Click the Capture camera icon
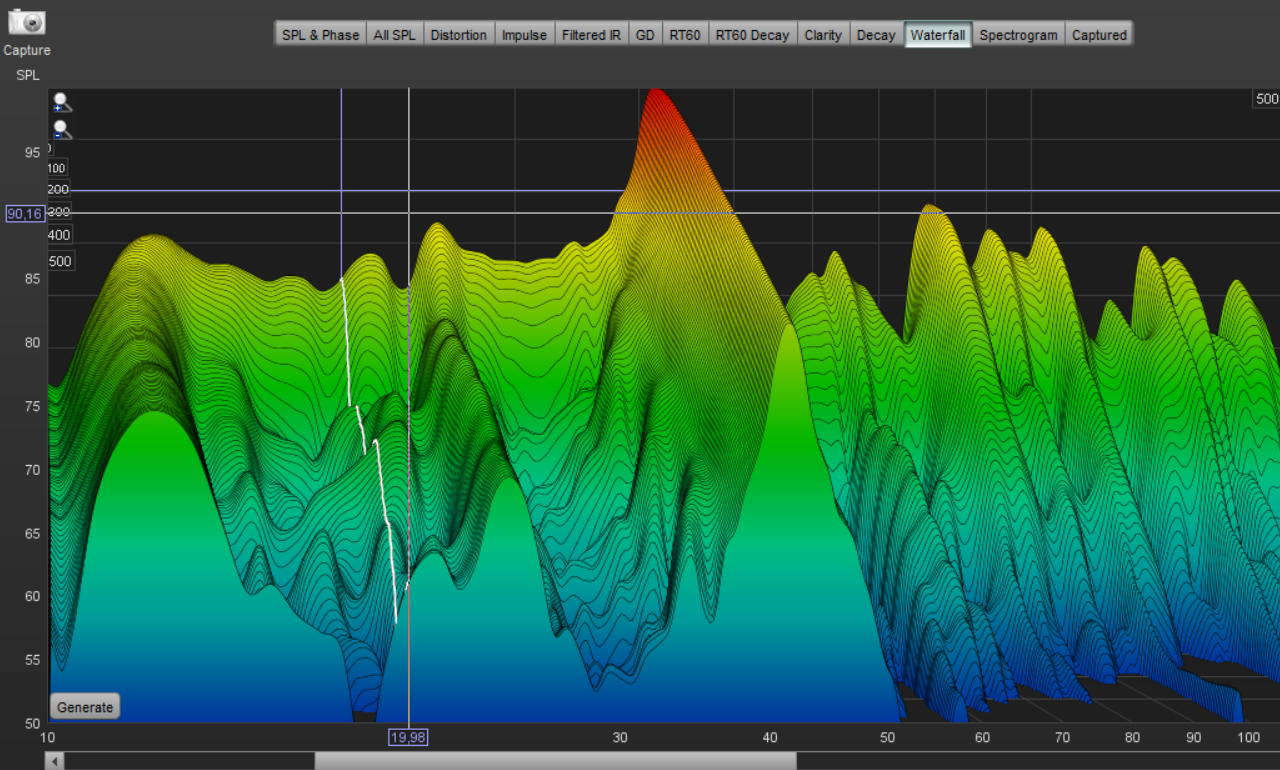Viewport: 1280px width, 770px height. pyautogui.click(x=27, y=22)
